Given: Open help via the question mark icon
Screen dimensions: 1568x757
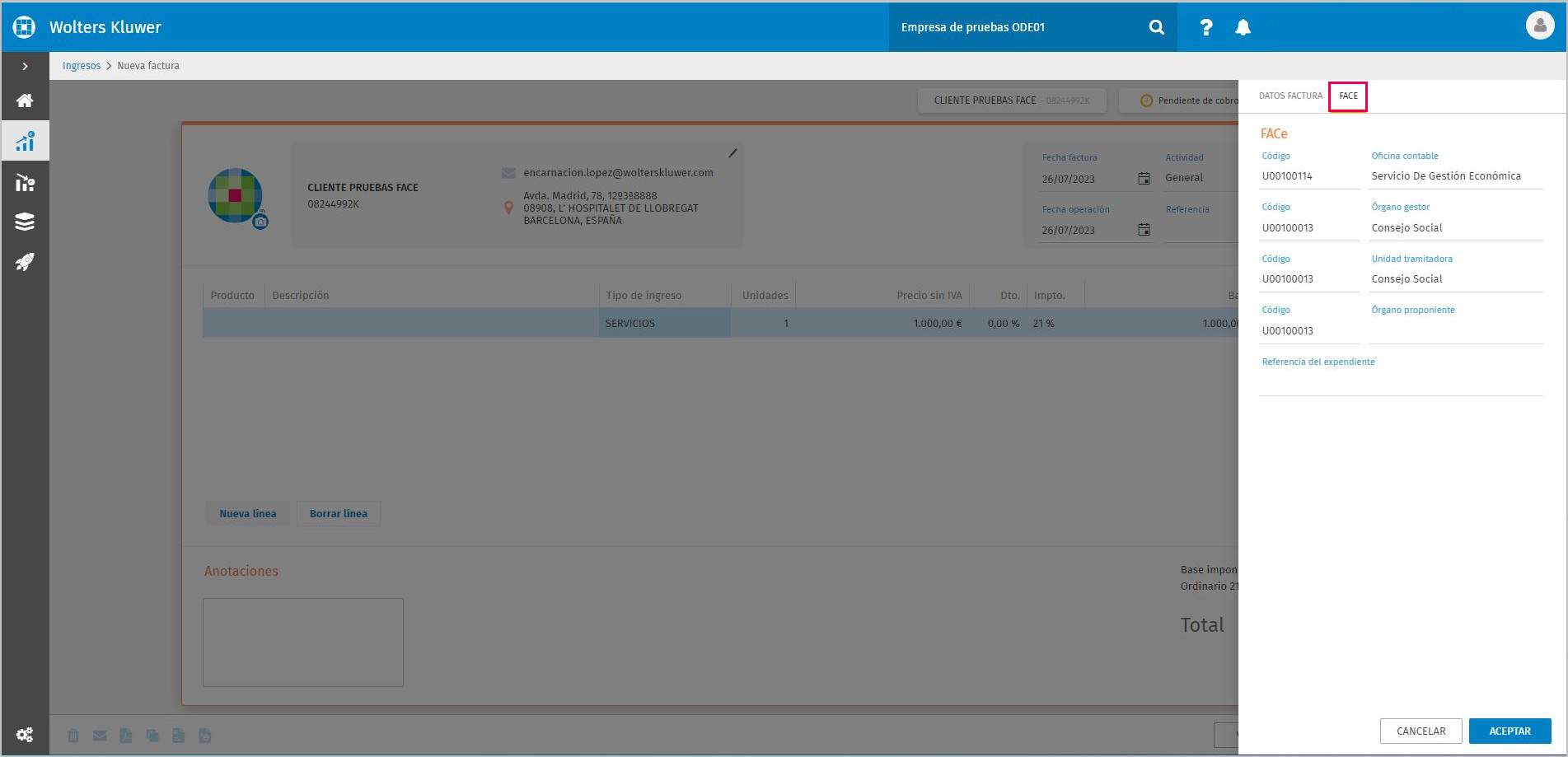Looking at the screenshot, I should coord(1205,27).
